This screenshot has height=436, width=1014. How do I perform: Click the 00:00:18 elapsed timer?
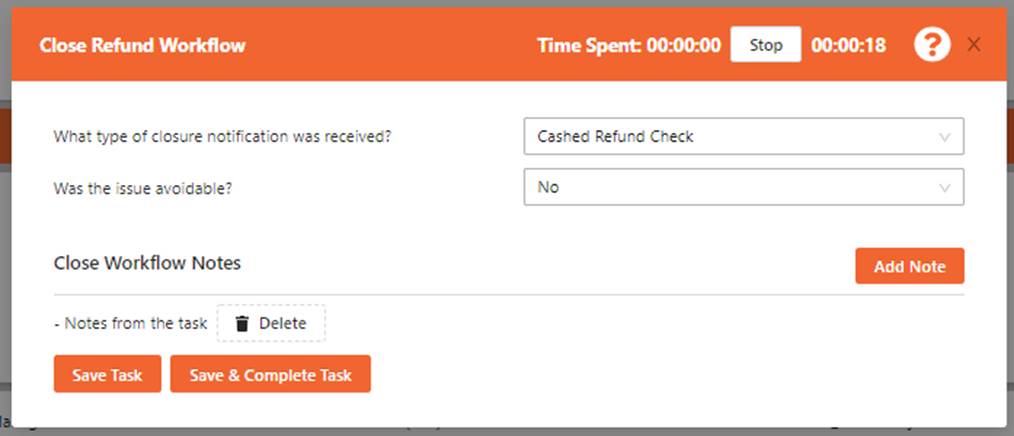point(848,45)
